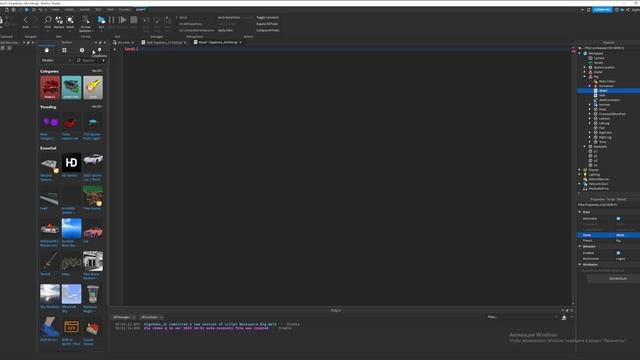Select the HumanoidRootPart item in Explorer
The image size is (640, 360).
(x=612, y=114)
